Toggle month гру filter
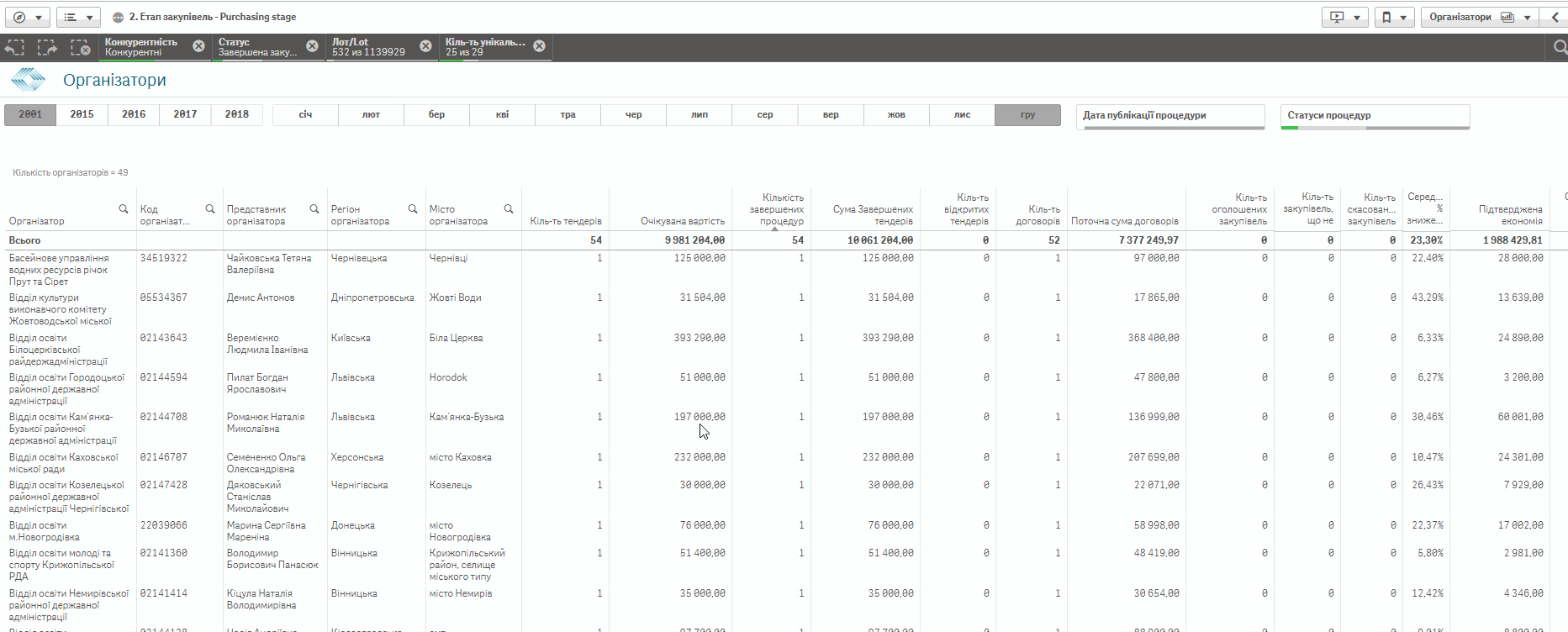Image resolution: width=1568 pixels, height=632 pixels. tap(1027, 114)
